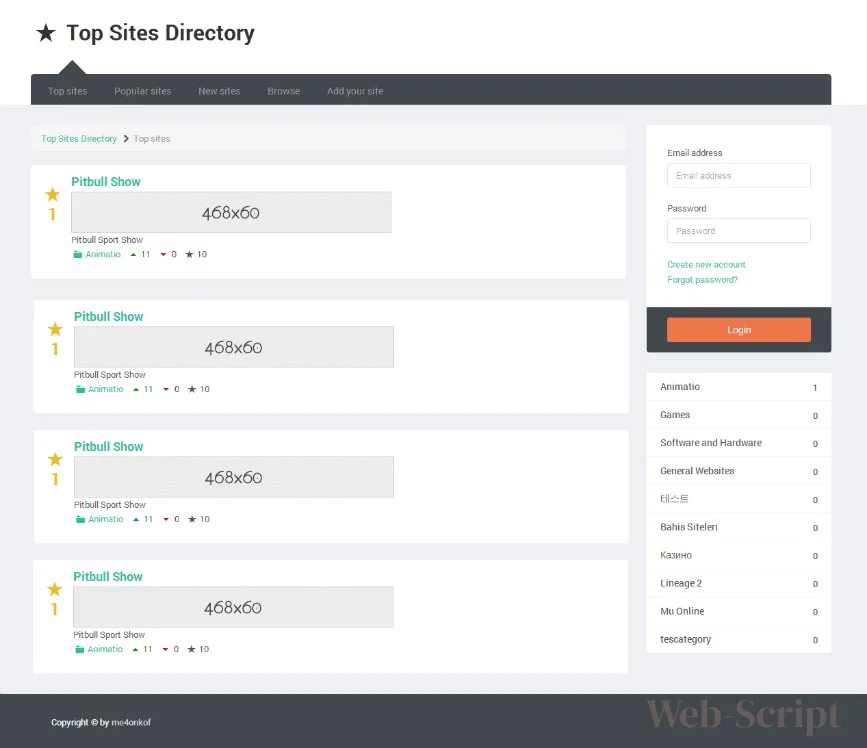Select the Games category in sidebar

coord(675,415)
